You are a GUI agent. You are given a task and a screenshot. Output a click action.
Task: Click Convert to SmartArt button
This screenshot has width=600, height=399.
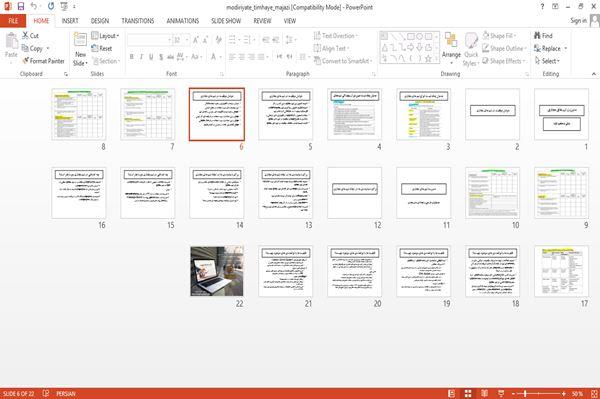(343, 61)
